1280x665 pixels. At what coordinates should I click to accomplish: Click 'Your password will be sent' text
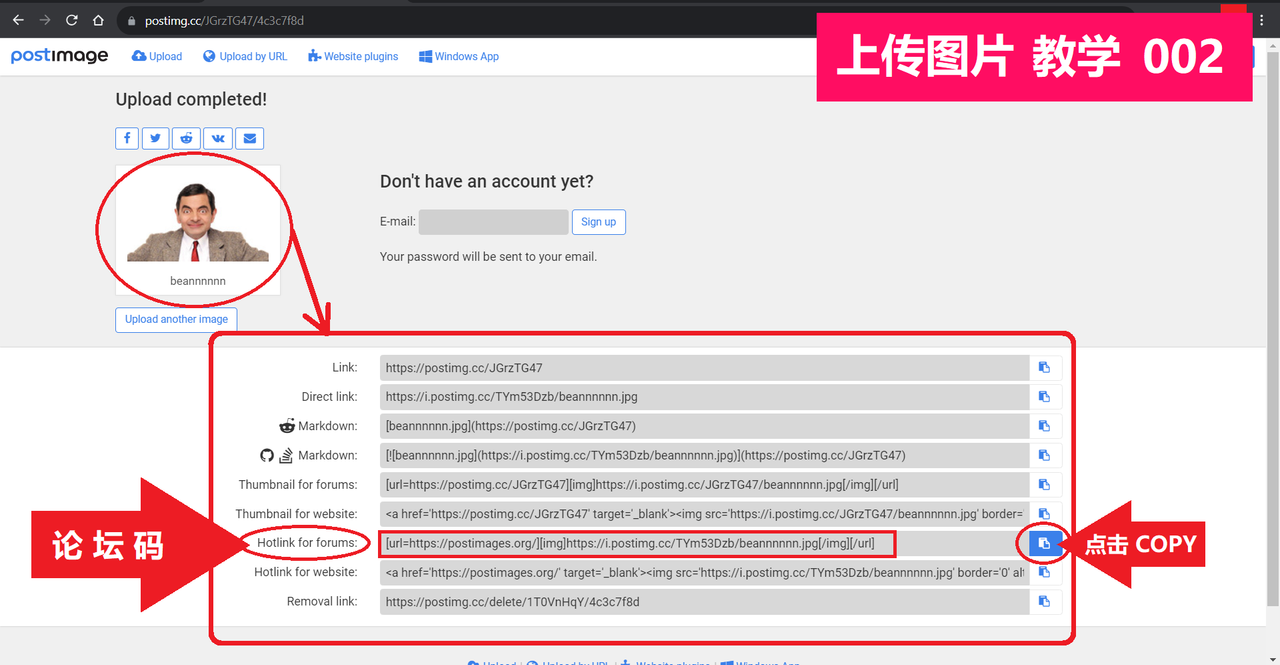pyautogui.click(x=488, y=257)
